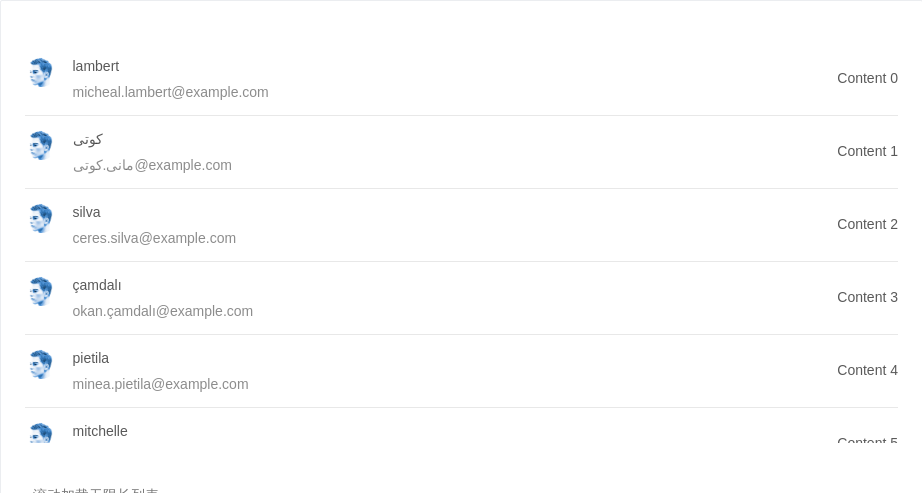Click the Content 2 text
Viewport: 922px width, 493px height.
click(x=867, y=224)
